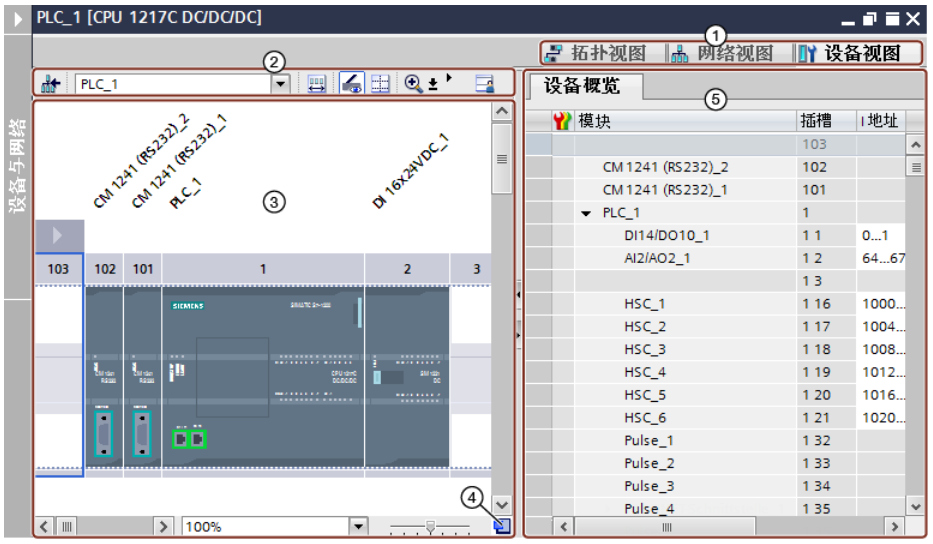Click the 设备与网络 vertical side tab
Screen dimensions: 933x544
17,165
